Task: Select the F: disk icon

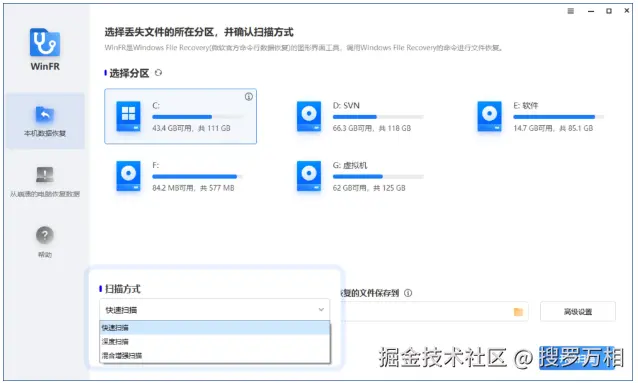Action: (129, 176)
